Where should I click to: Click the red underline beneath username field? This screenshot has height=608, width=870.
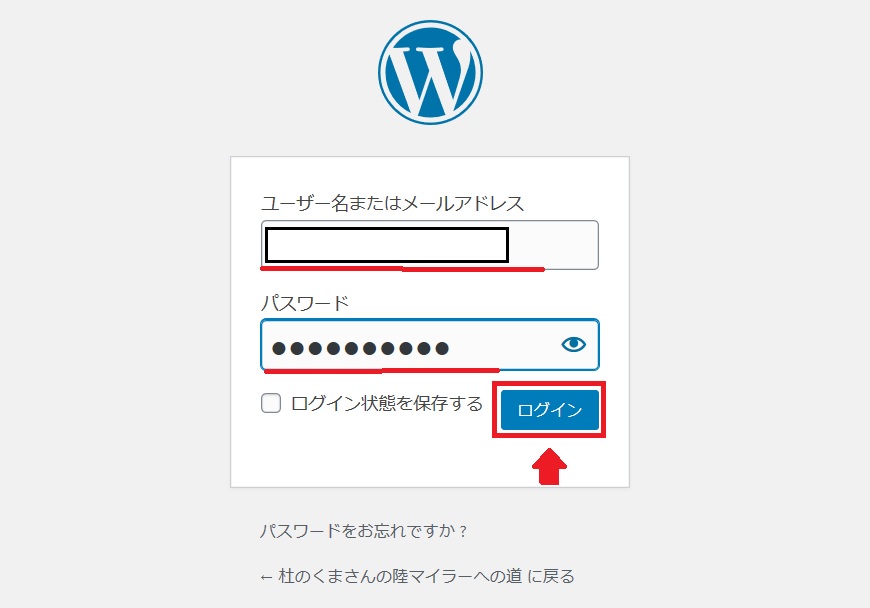coord(402,269)
